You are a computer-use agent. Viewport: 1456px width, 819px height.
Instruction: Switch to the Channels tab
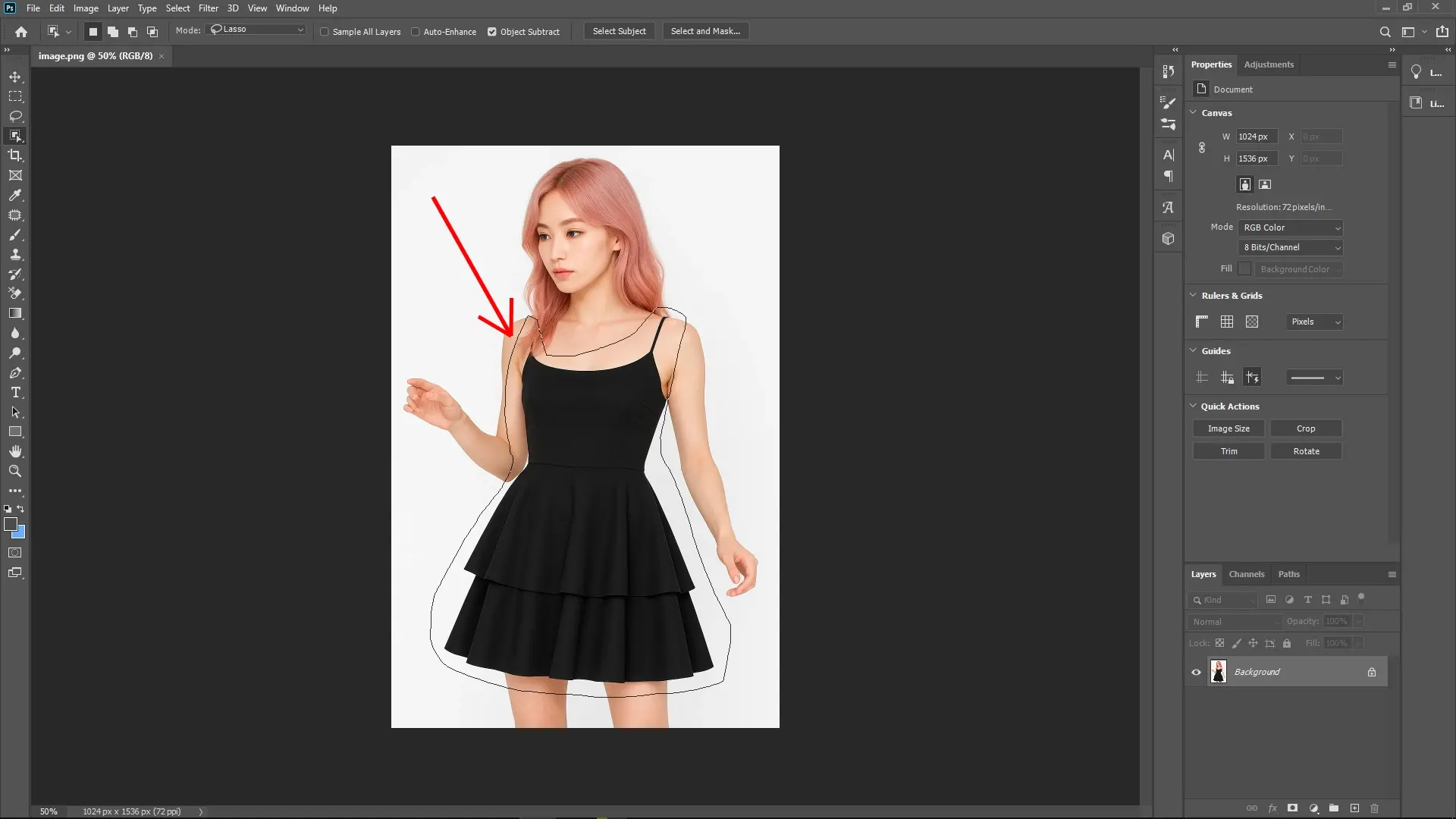[1247, 574]
